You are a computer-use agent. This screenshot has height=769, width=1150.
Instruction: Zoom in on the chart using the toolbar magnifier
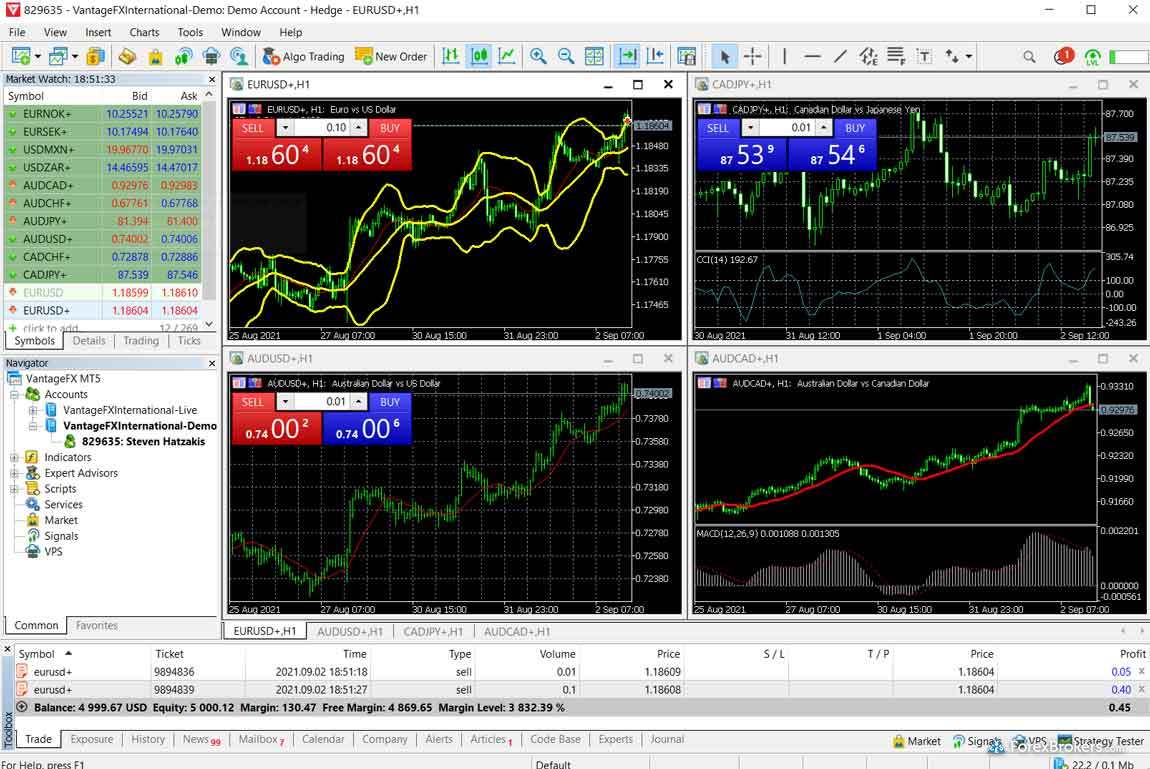[538, 57]
